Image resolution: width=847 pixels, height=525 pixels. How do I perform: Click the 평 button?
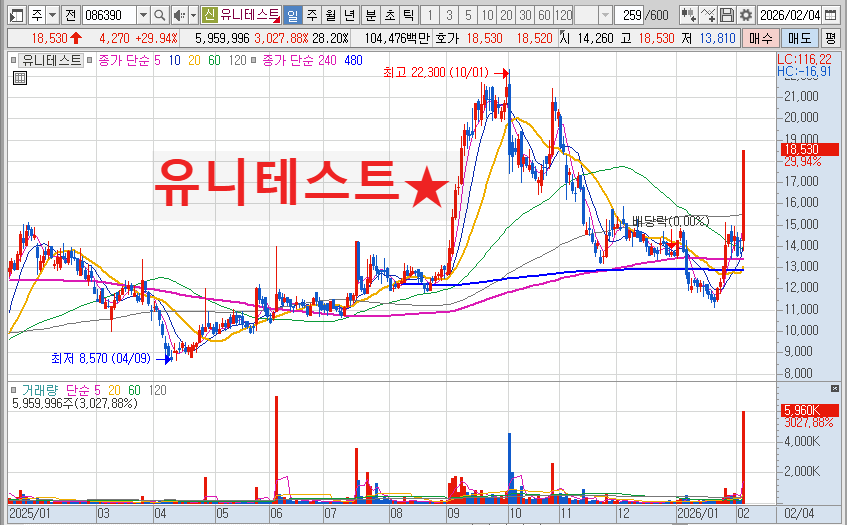coord(830,38)
